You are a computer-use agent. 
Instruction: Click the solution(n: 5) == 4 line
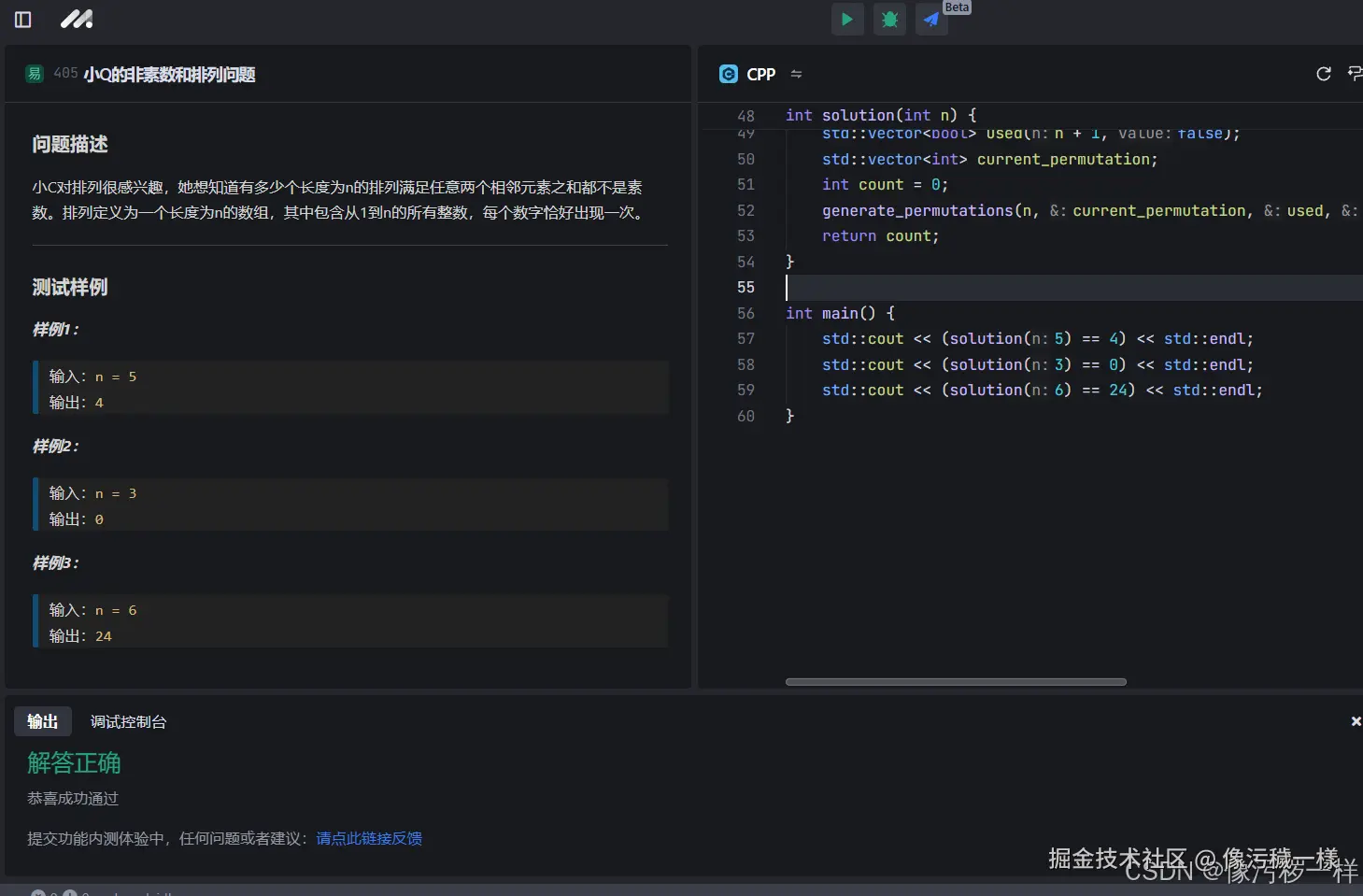point(1038,338)
